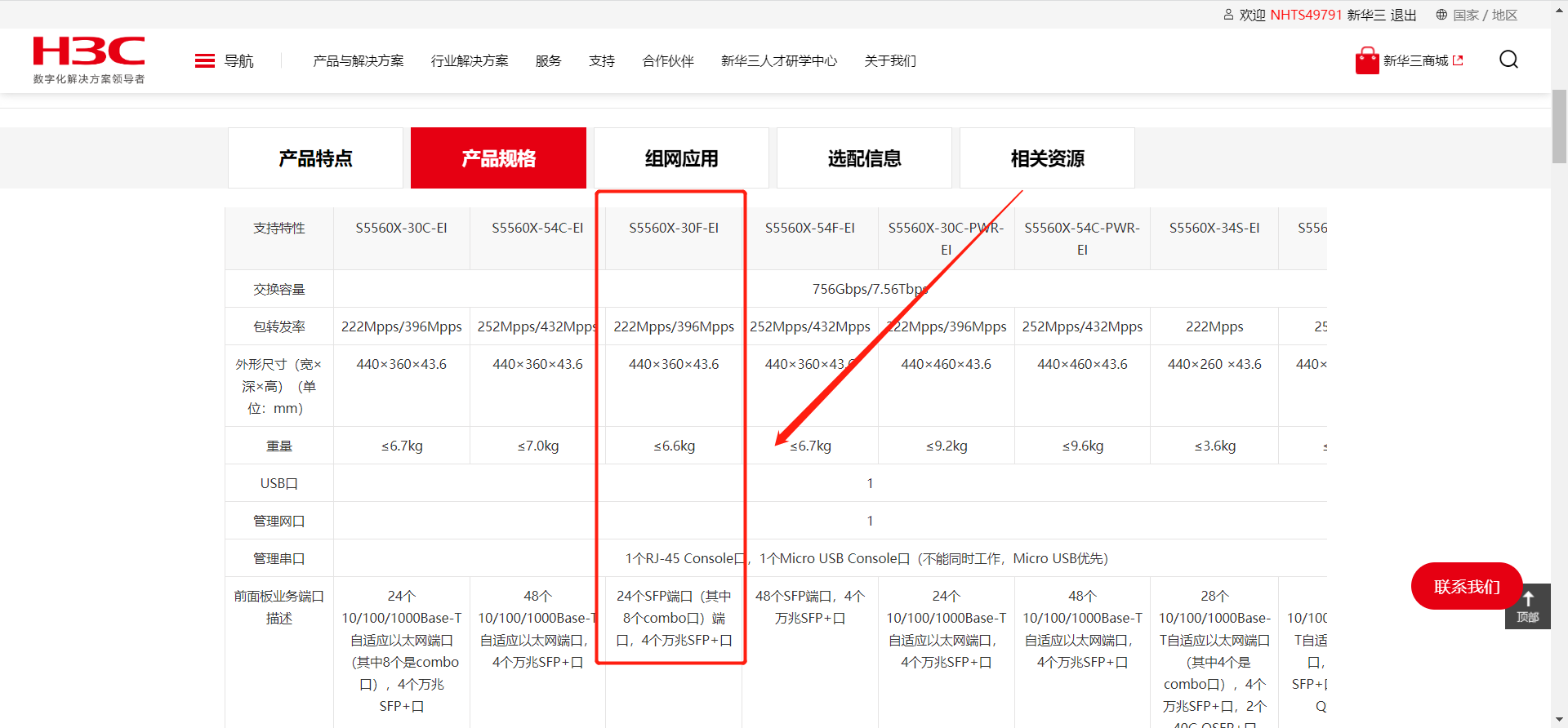
Task: Click the 顶部 back-to-top arrow
Action: coord(1528,606)
